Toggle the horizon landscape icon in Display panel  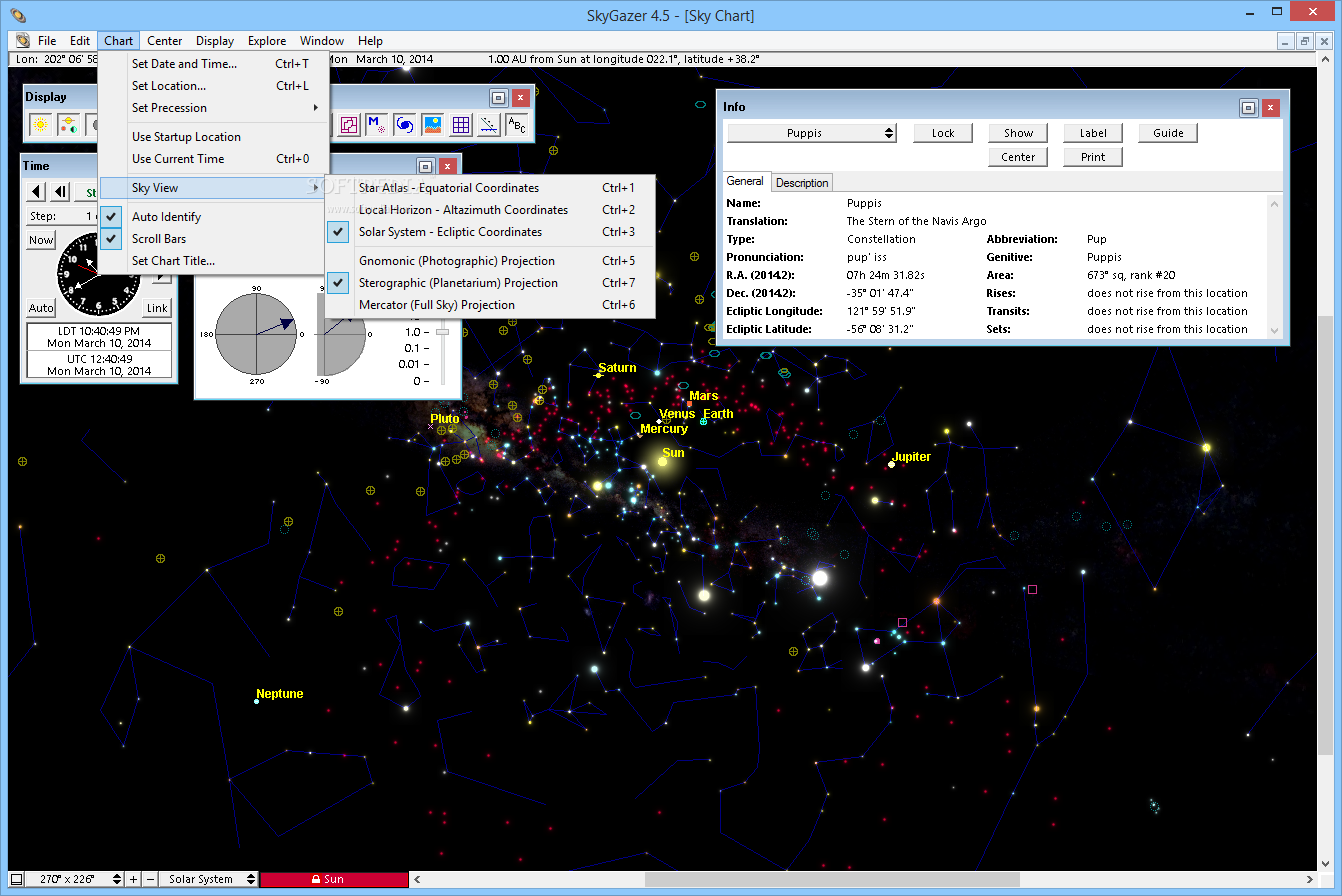(433, 125)
